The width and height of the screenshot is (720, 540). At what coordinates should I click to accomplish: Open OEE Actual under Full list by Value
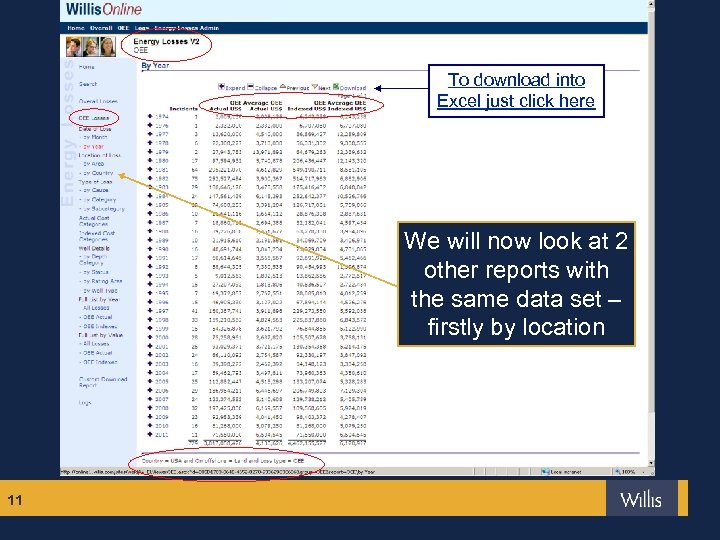[97, 353]
